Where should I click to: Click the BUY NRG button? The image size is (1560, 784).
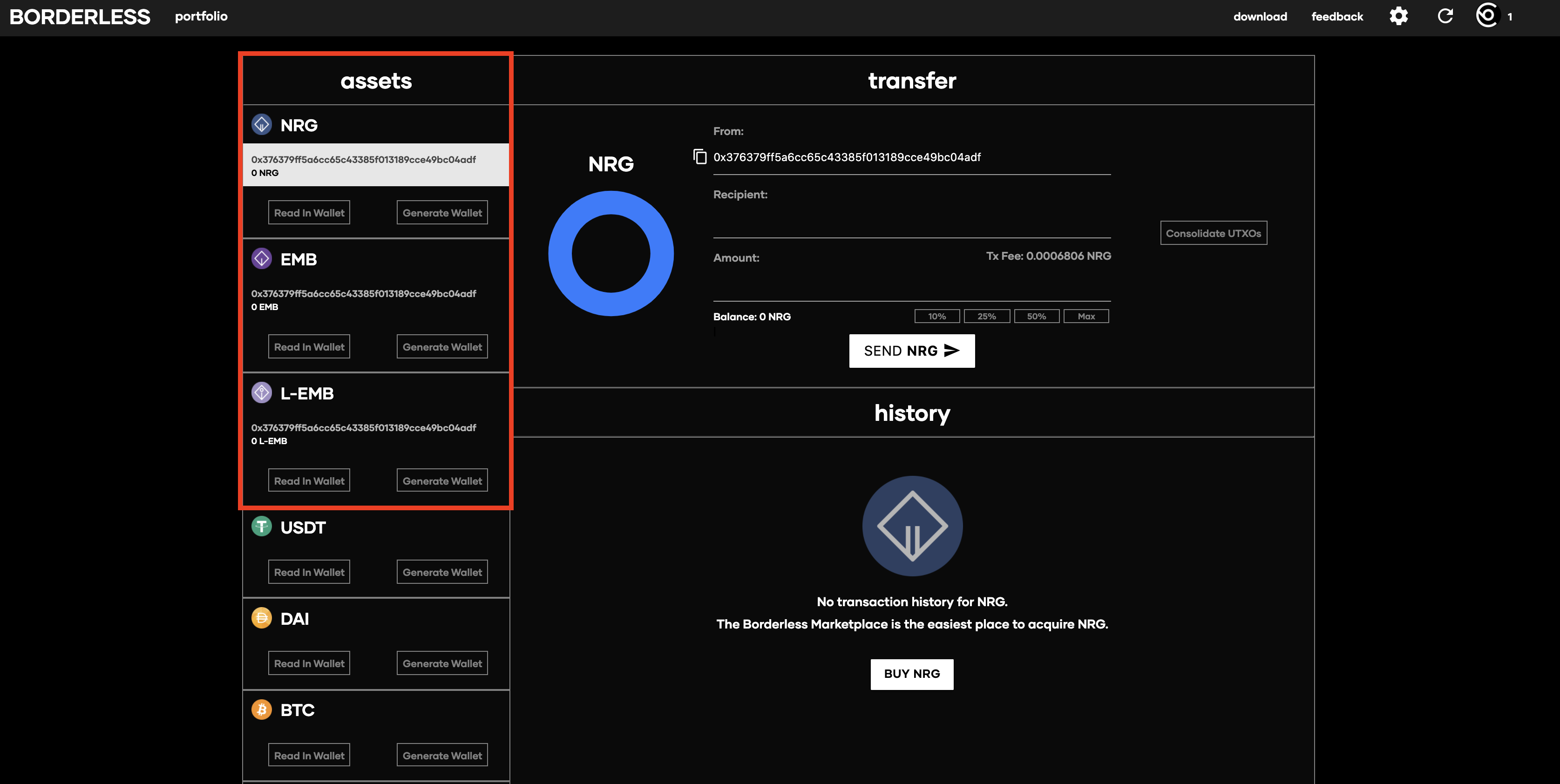[x=911, y=674]
